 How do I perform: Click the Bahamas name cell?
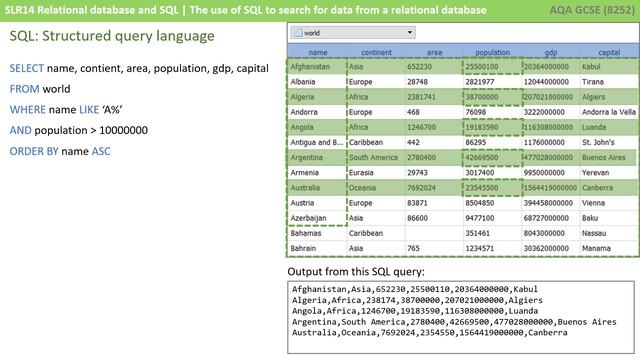pos(318,233)
